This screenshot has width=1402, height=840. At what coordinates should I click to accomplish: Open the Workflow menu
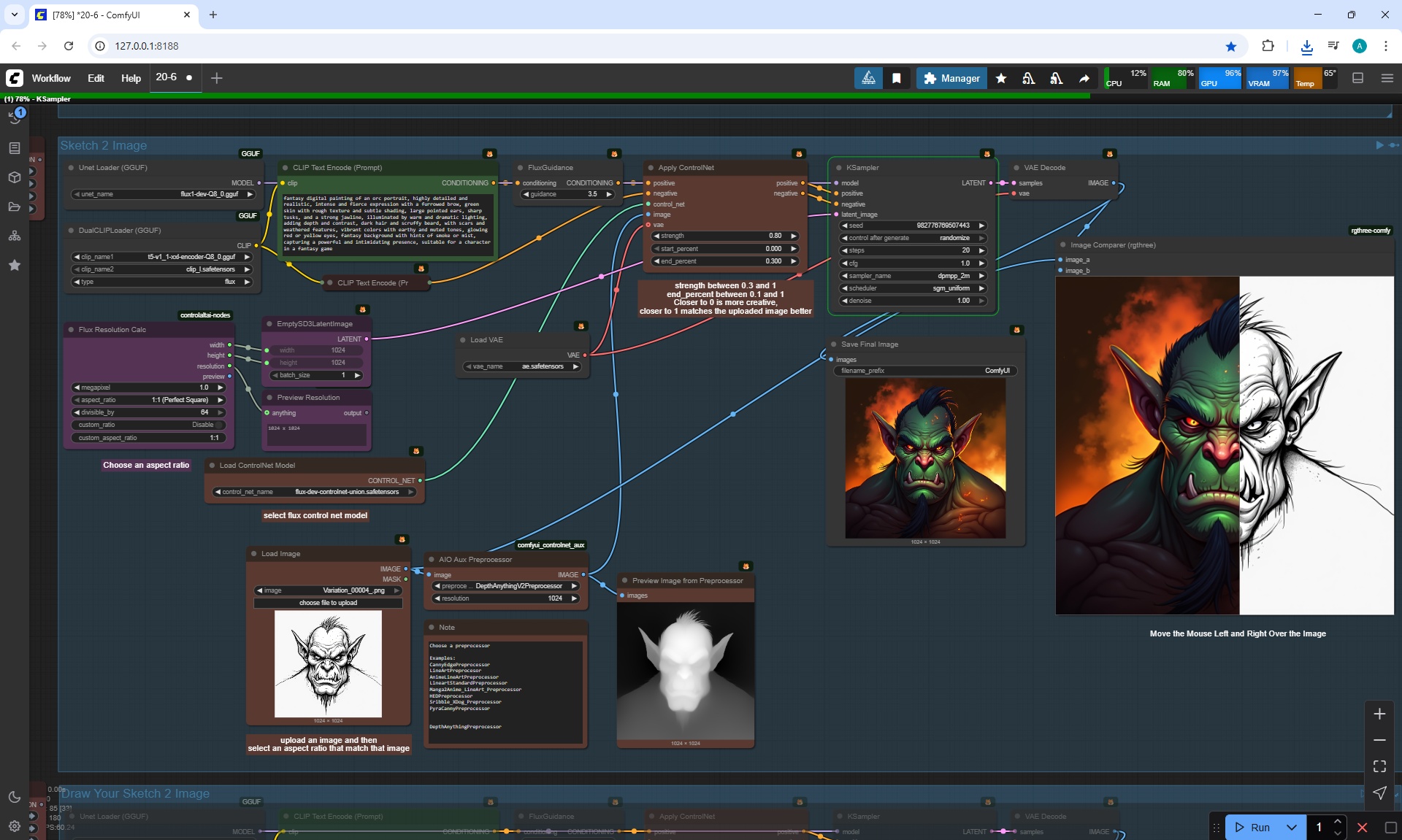coord(51,78)
